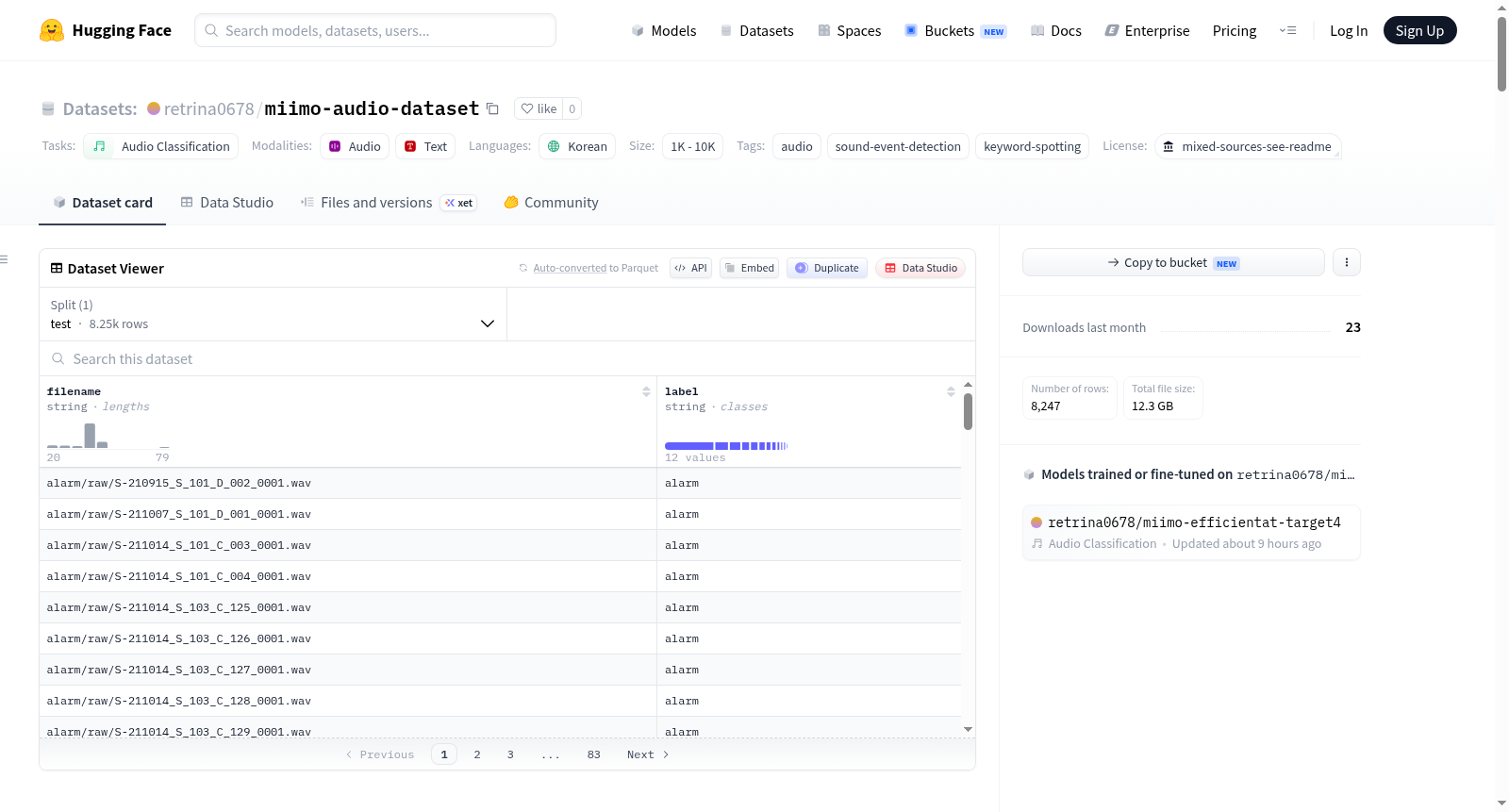
Task: Open the retrina0678 owner link
Action: [208, 108]
